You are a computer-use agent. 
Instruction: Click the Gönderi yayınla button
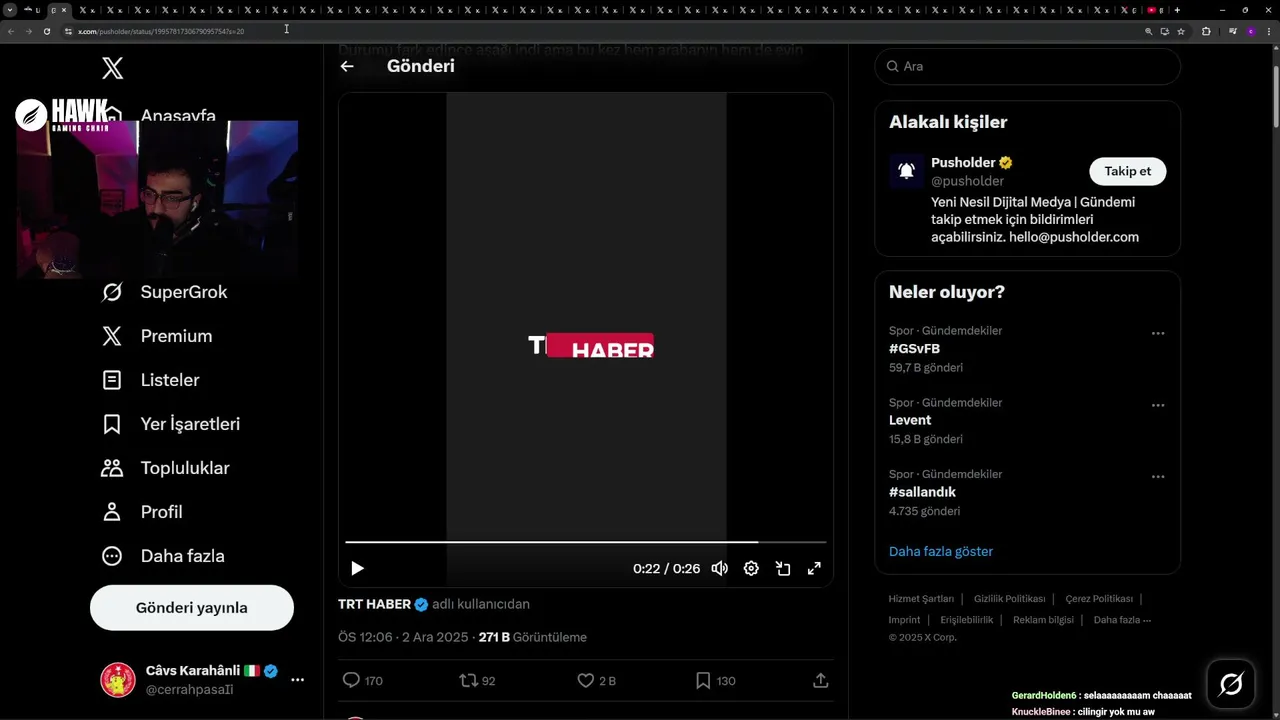[192, 608]
